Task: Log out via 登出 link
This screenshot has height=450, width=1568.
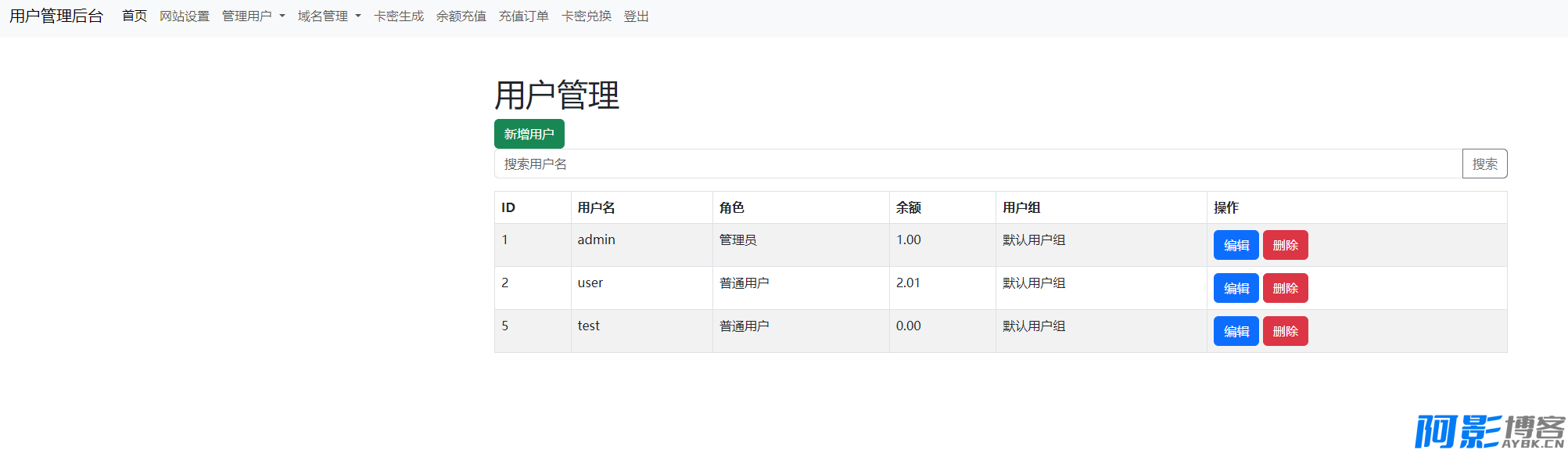Action: tap(637, 16)
